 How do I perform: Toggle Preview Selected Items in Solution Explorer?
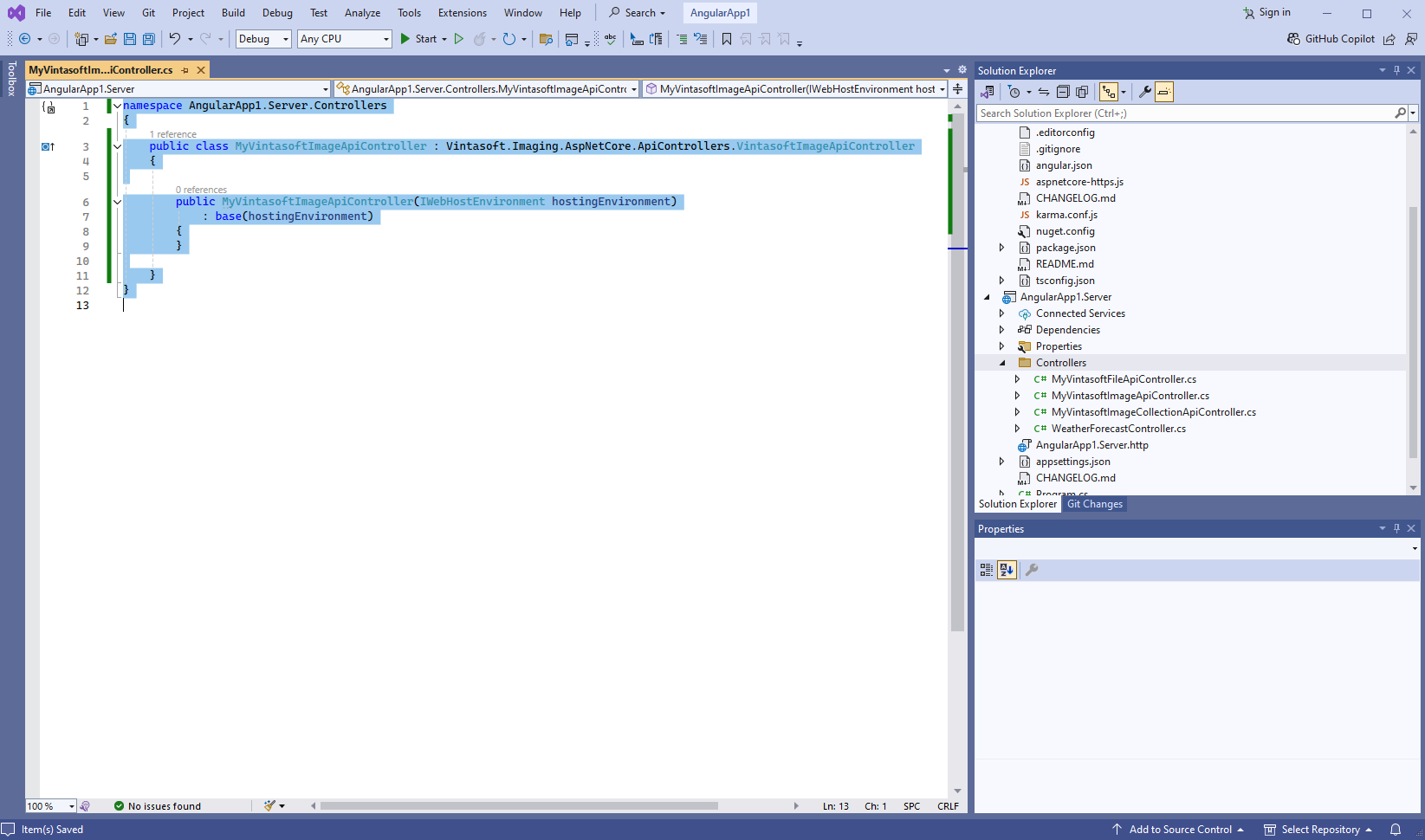pyautogui.click(x=1164, y=92)
